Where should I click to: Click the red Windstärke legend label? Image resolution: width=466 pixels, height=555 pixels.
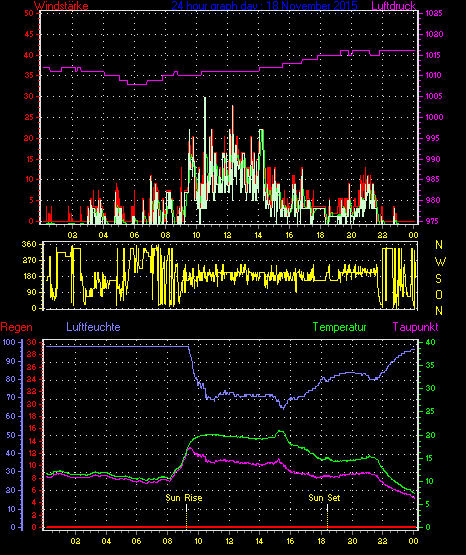pyautogui.click(x=61, y=5)
